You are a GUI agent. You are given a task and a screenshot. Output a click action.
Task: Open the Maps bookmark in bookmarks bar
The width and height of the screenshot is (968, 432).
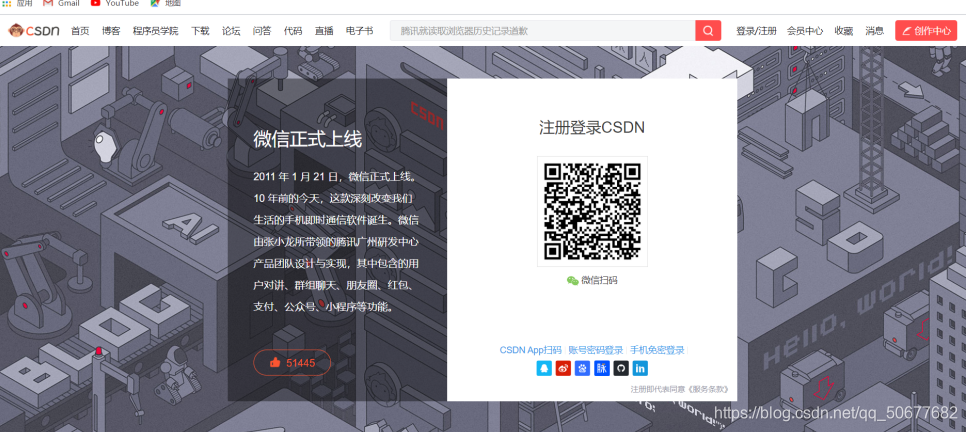click(165, 3)
